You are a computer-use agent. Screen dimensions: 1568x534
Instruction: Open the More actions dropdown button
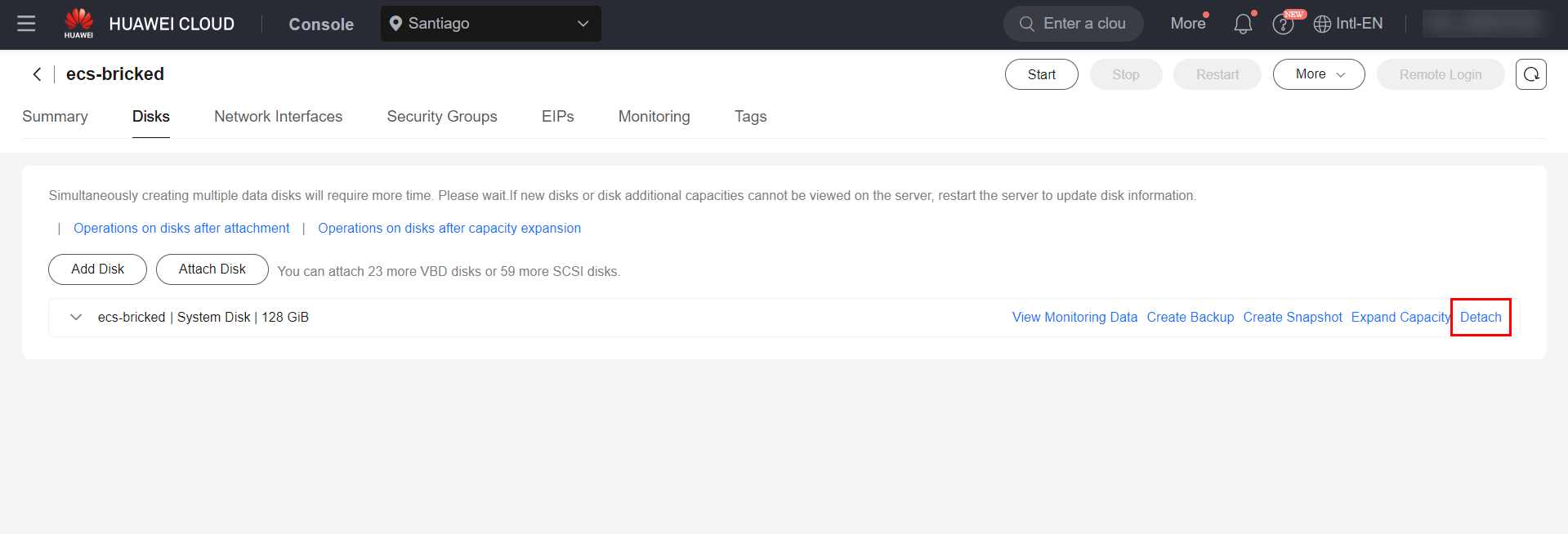(x=1318, y=74)
